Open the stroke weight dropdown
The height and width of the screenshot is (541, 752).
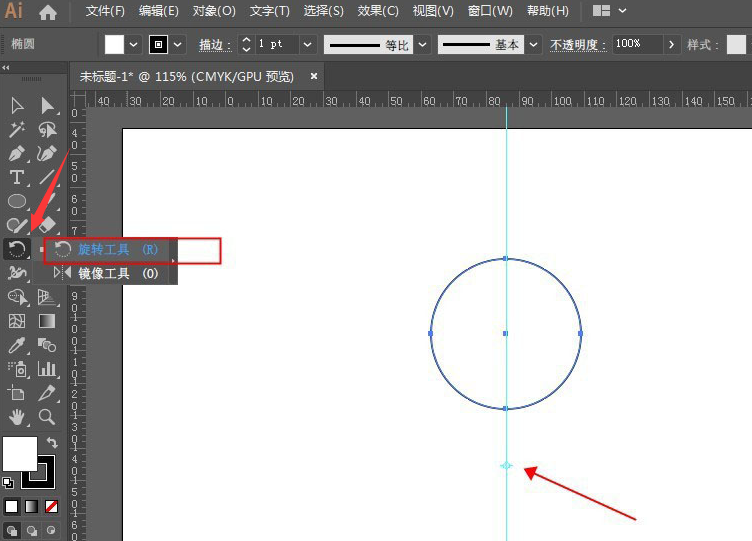point(307,45)
